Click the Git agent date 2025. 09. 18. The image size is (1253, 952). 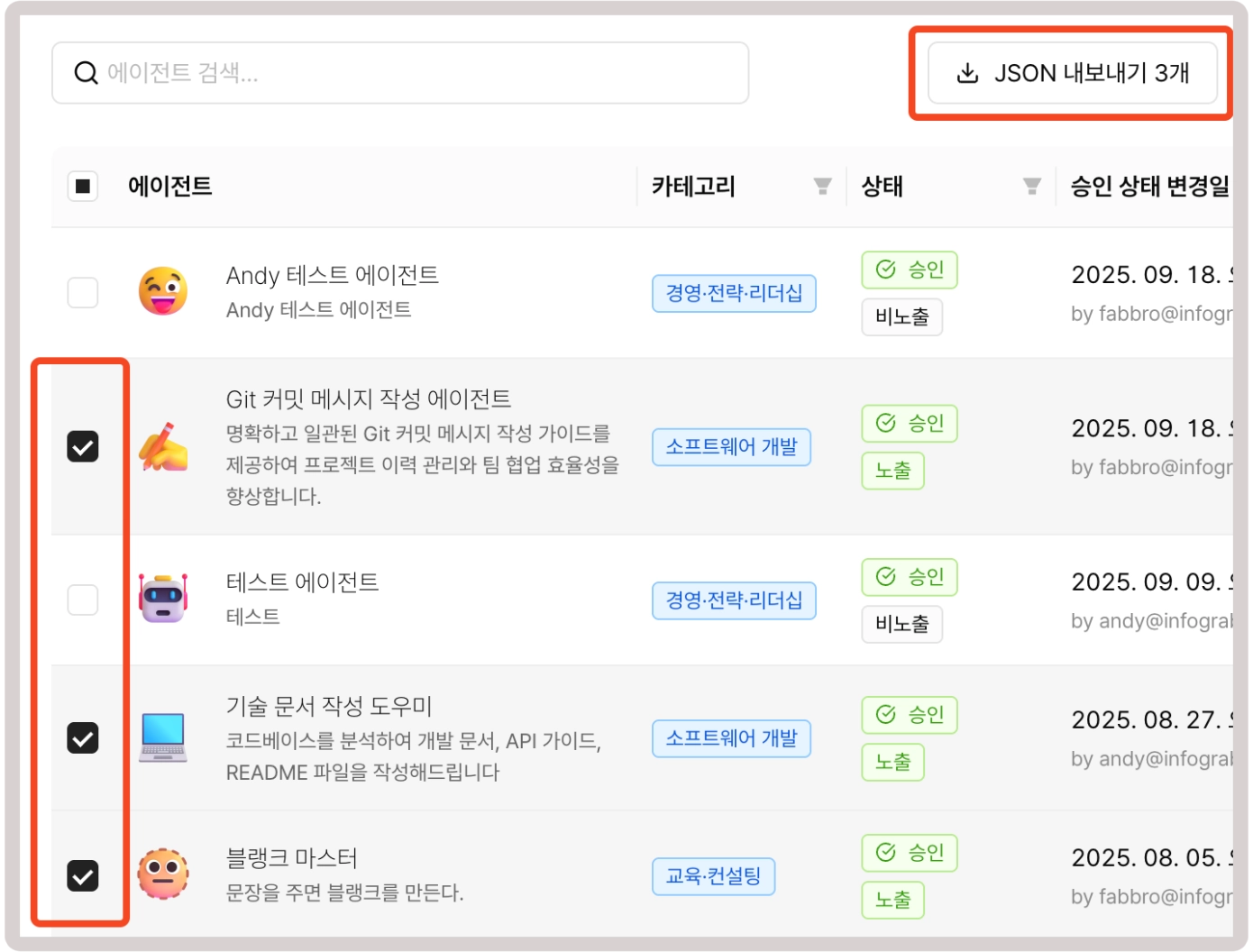[1152, 428]
